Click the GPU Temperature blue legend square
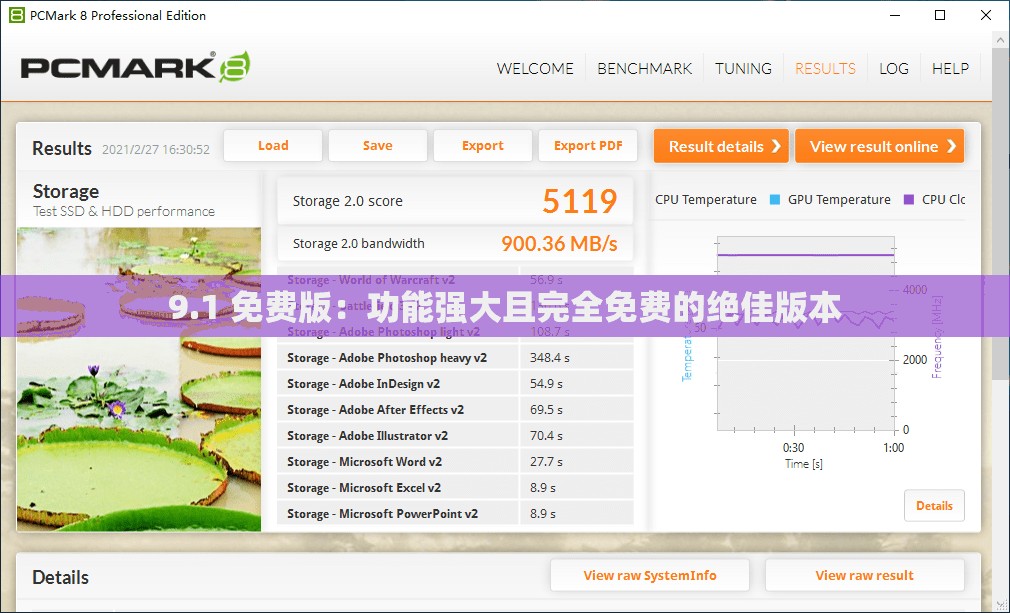1010x613 pixels. [775, 200]
